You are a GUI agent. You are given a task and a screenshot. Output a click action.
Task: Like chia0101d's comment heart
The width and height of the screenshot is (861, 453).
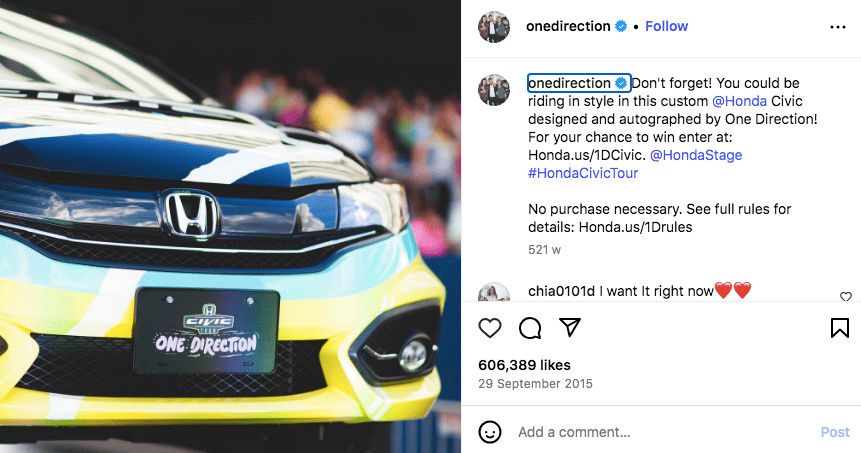(x=846, y=297)
